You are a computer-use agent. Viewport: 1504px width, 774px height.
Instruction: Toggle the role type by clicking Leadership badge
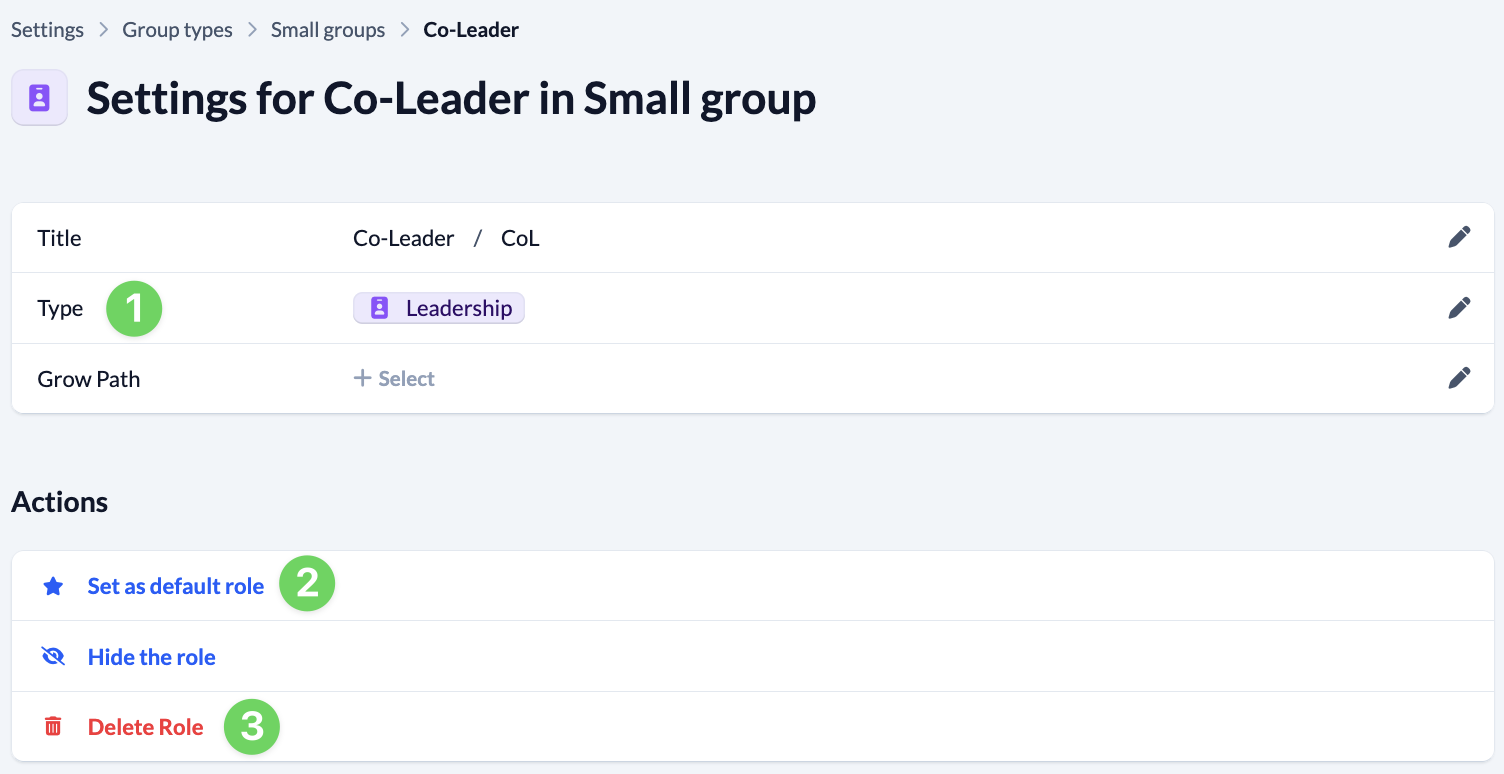tap(439, 308)
